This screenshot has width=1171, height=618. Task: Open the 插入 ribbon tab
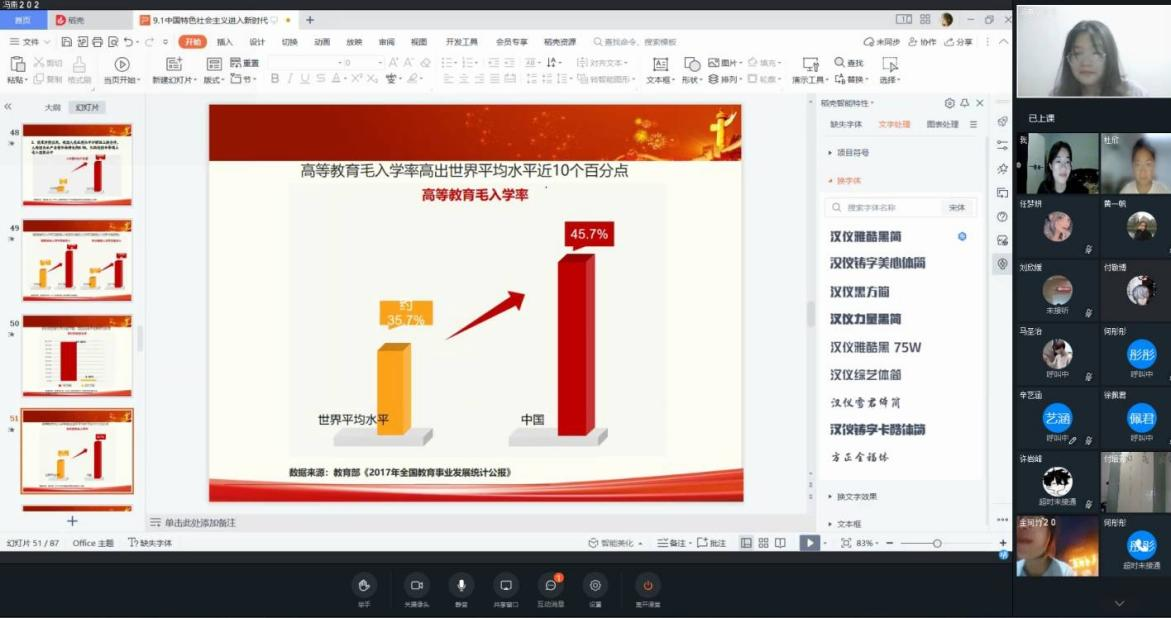click(225, 42)
